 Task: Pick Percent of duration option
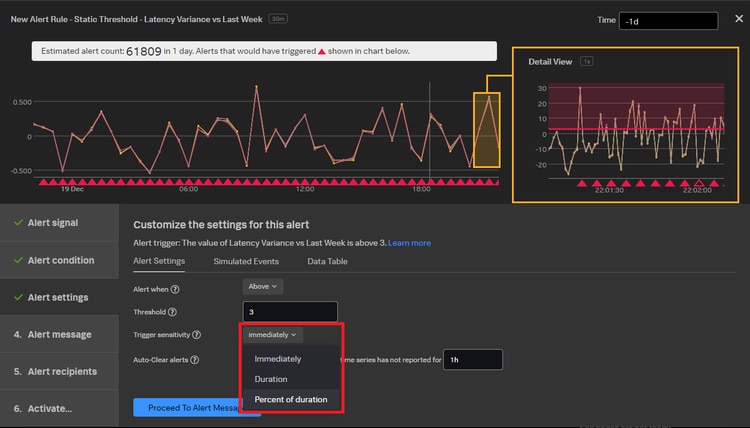tap(292, 401)
